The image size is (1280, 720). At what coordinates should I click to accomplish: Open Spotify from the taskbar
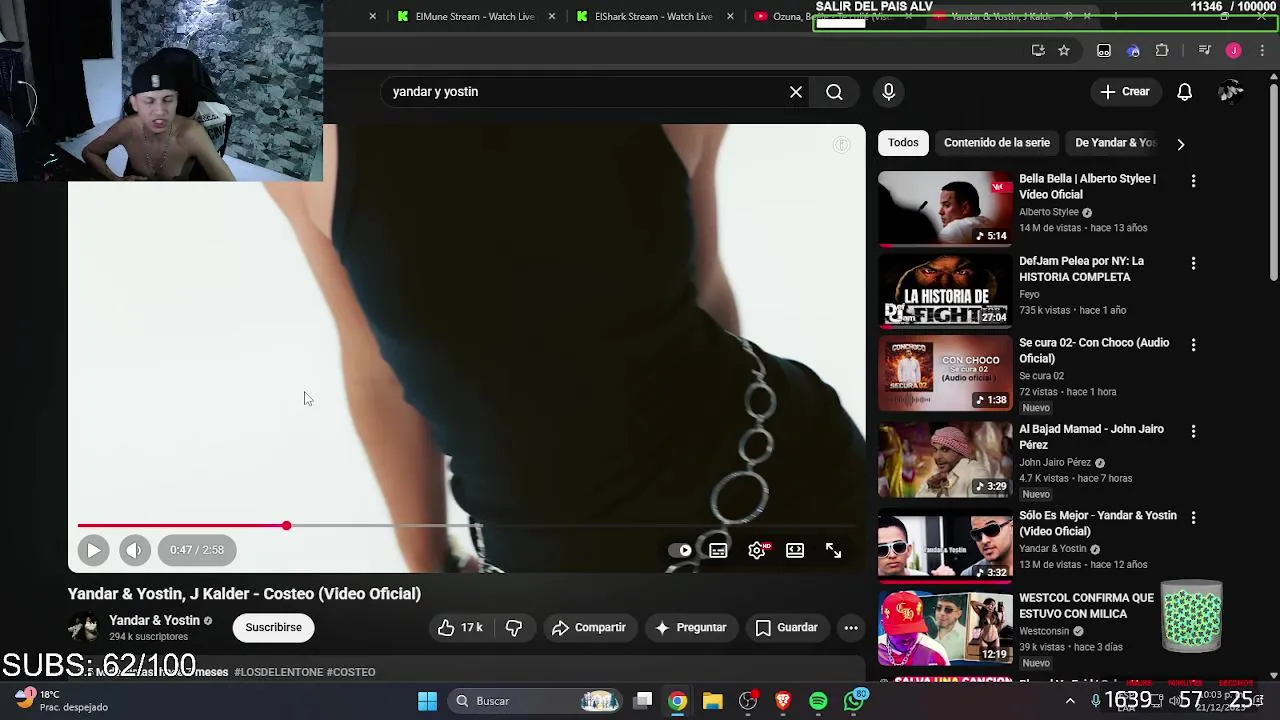coord(818,701)
